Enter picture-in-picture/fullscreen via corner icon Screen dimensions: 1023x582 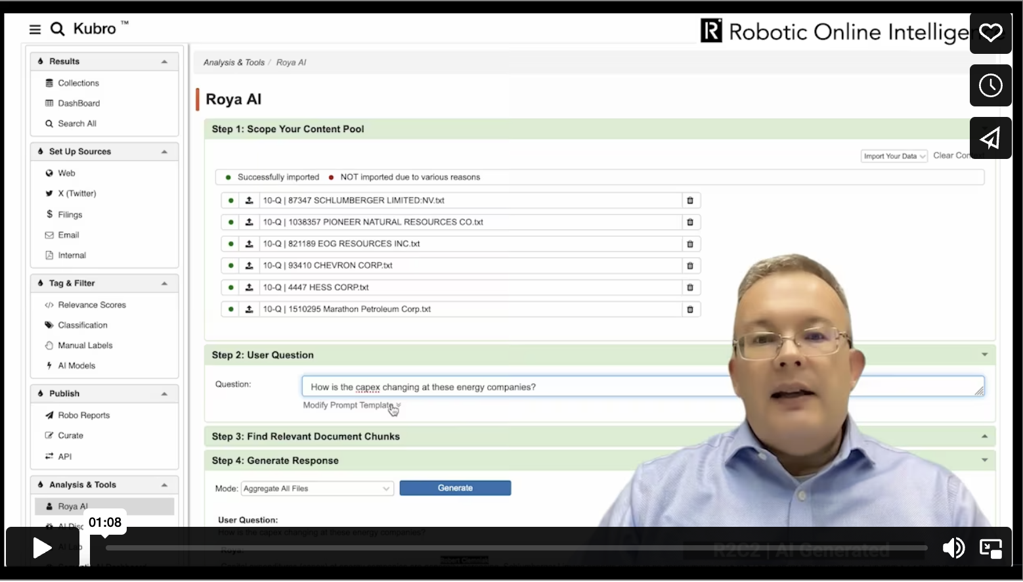[990, 548]
